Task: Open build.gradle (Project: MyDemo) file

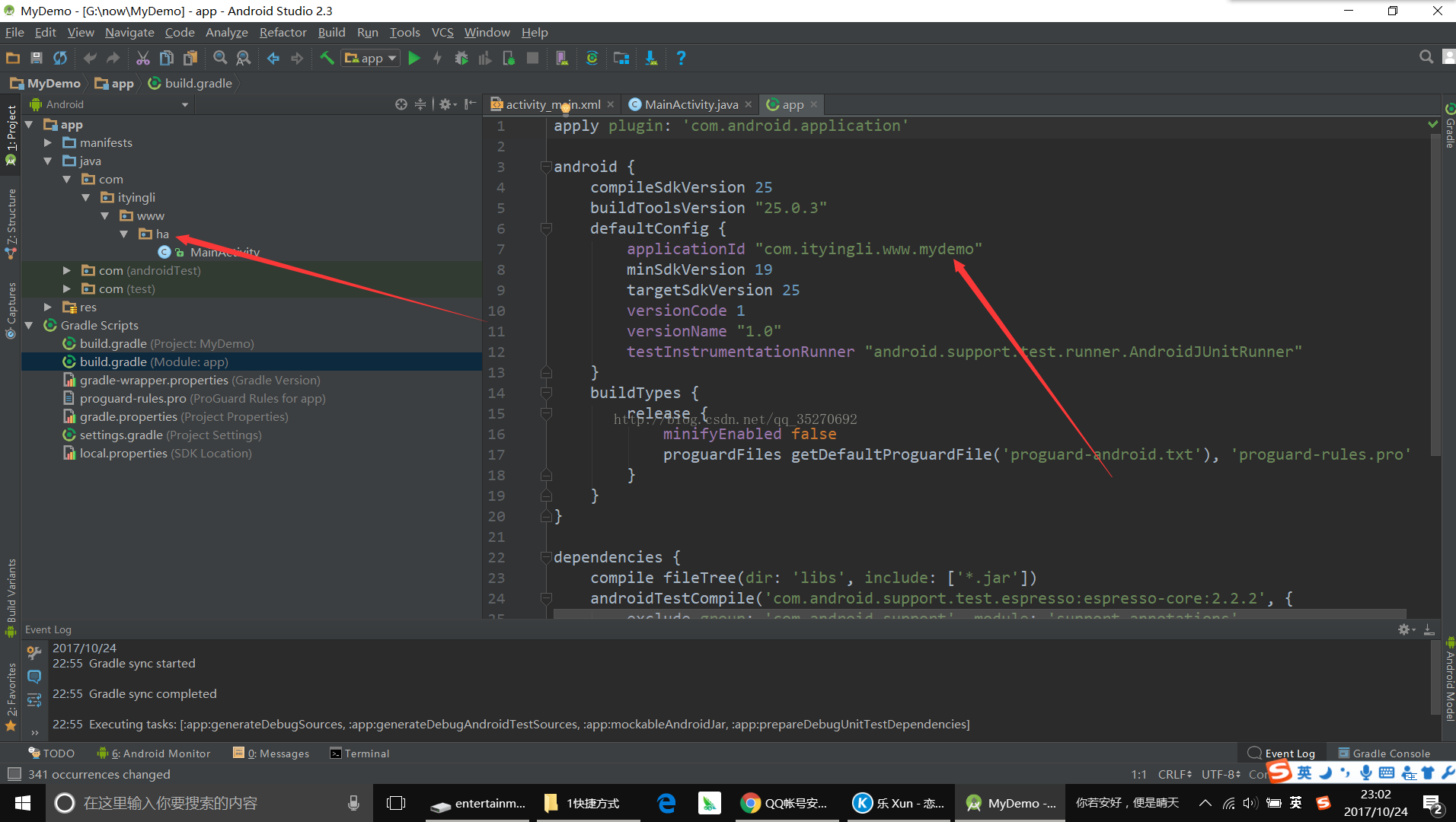Action: click(167, 343)
